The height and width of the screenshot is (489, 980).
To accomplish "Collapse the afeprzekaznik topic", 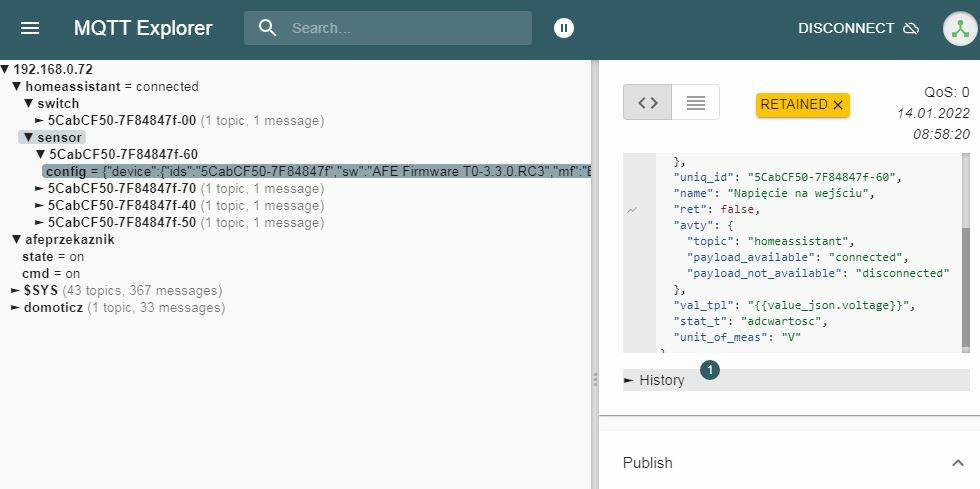I will pyautogui.click(x=18, y=239).
